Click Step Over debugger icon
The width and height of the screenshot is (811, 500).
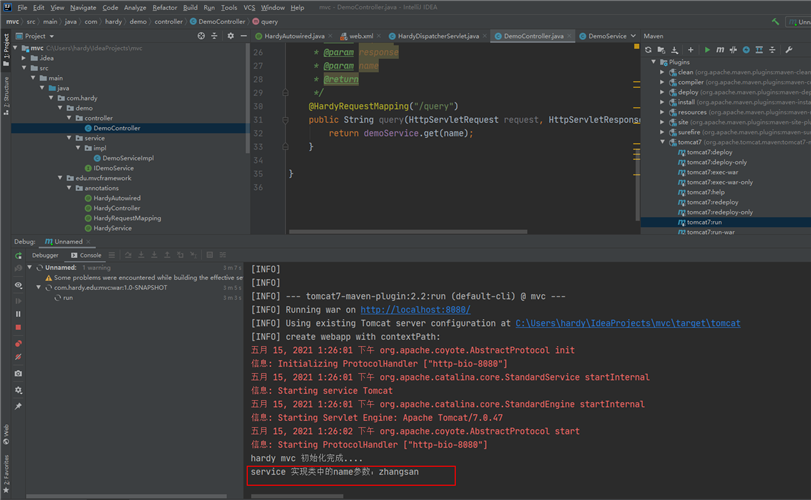(128, 255)
